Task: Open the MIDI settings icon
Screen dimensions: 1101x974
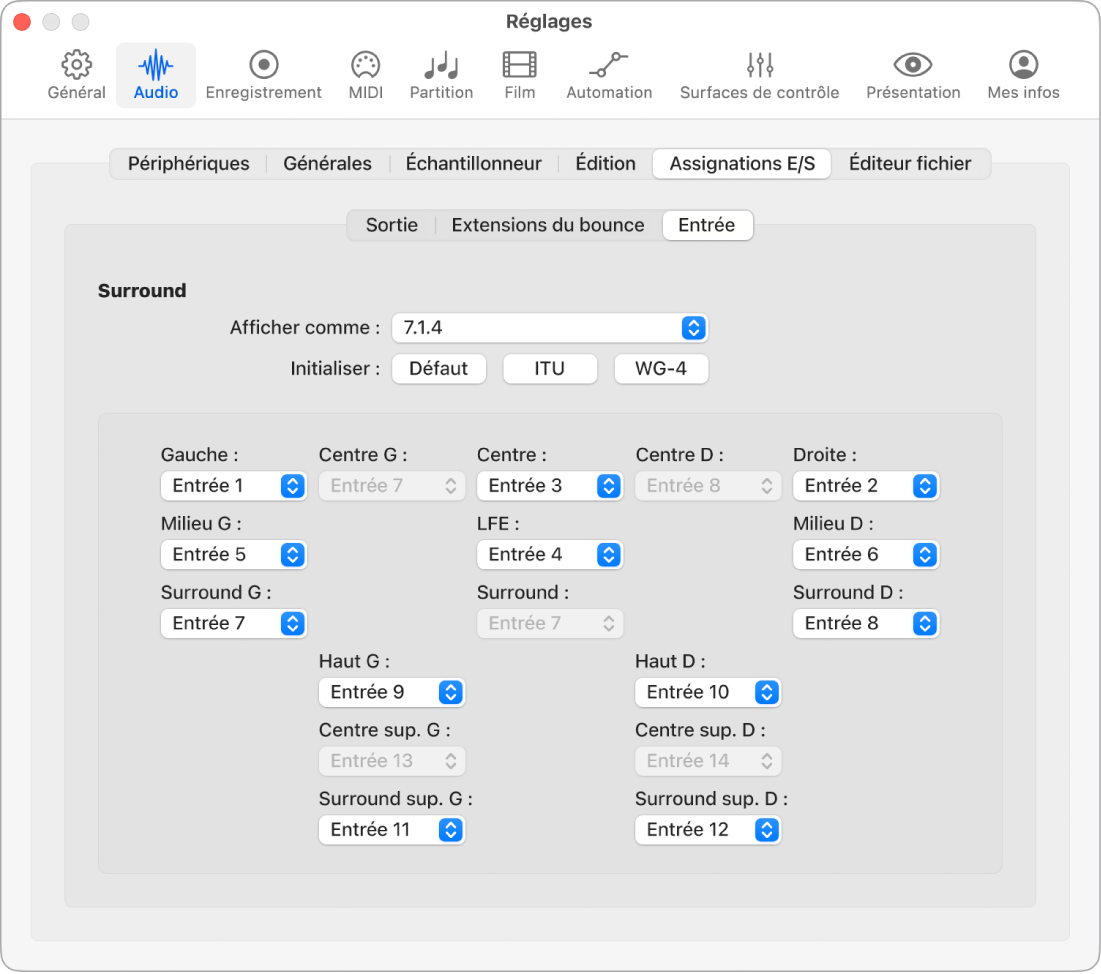Action: coord(365,65)
